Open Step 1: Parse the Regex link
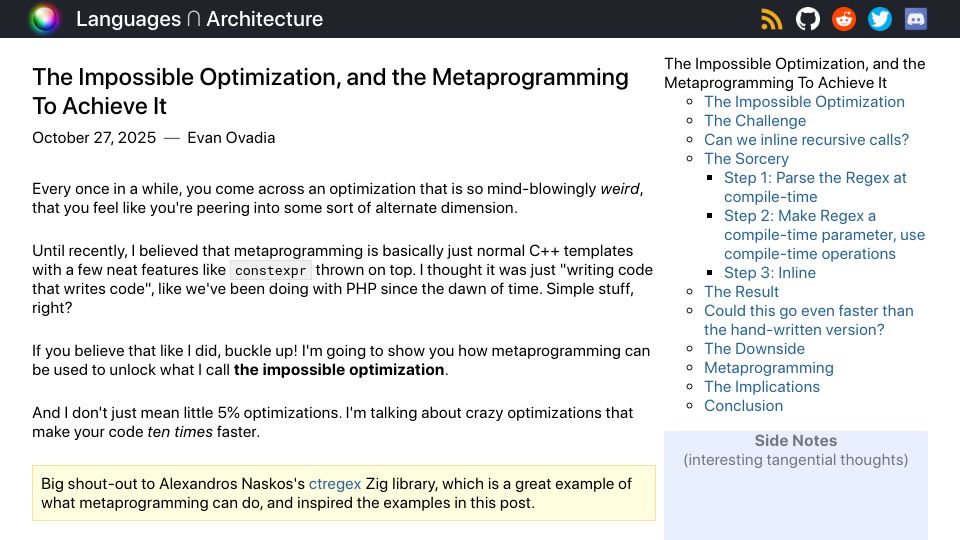 815,187
